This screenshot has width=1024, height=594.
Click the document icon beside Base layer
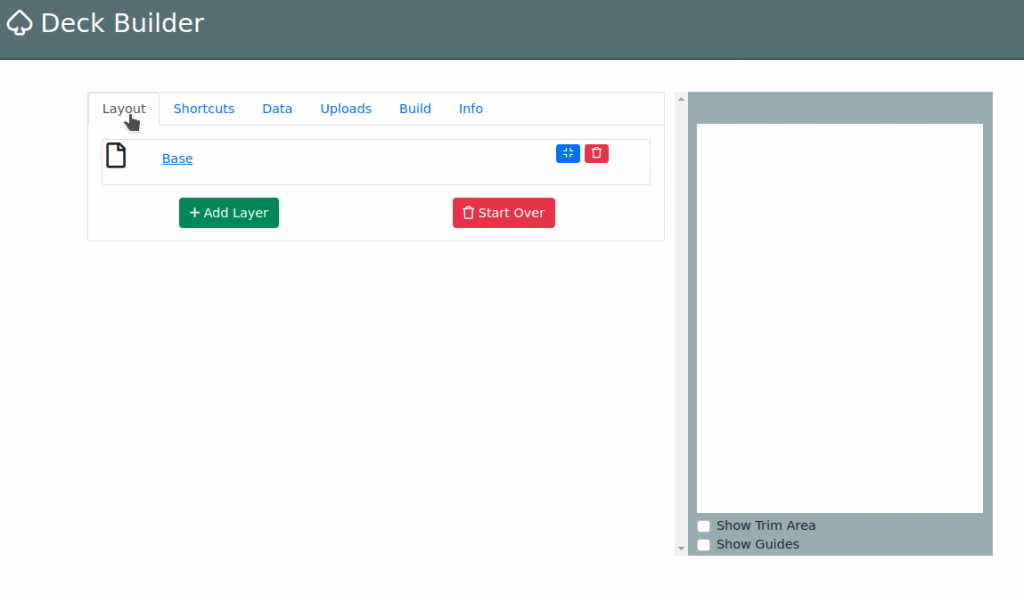click(x=116, y=156)
